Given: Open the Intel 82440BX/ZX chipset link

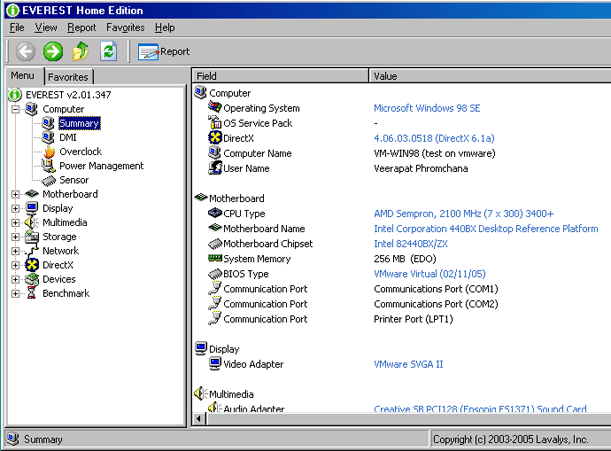Looking at the screenshot, I should [x=410, y=244].
